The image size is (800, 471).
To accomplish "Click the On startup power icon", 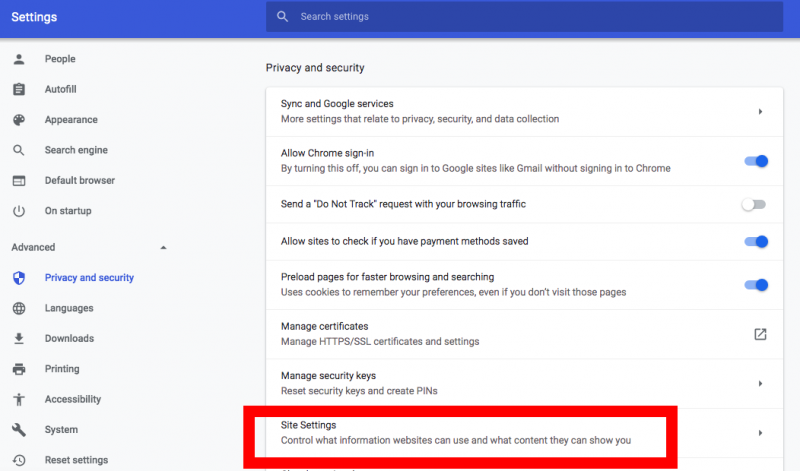I will 19,211.
